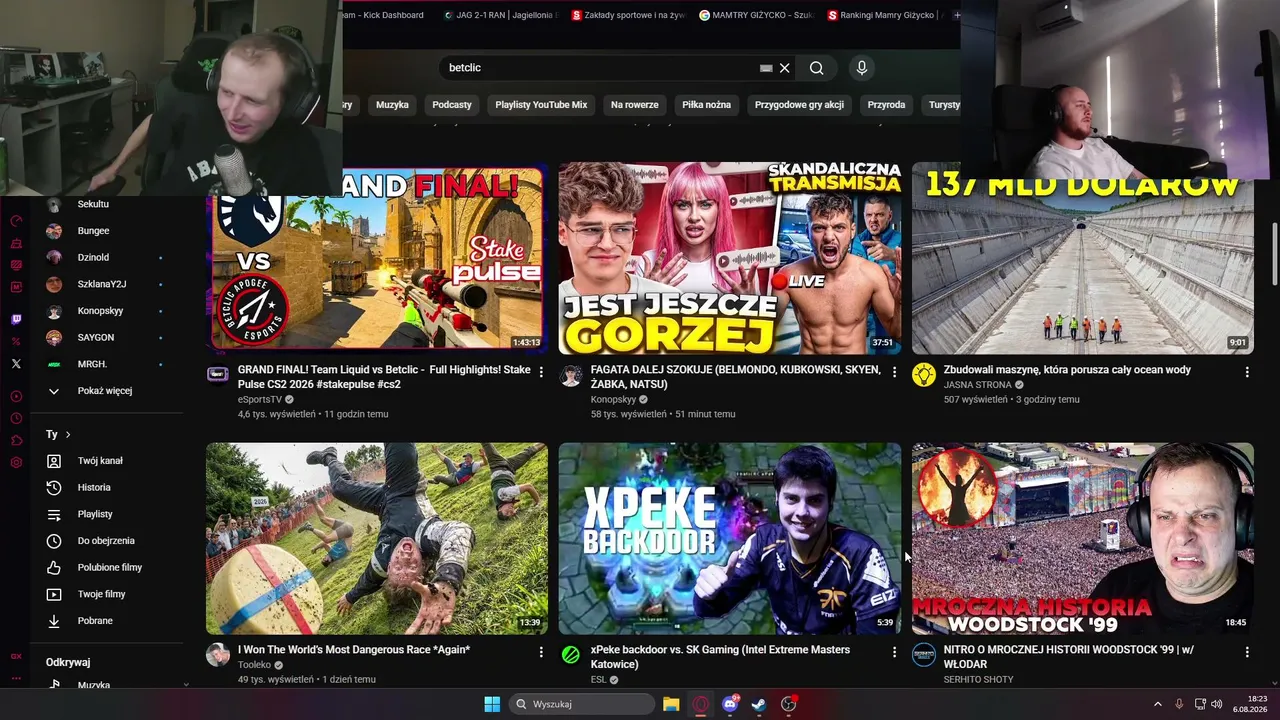Select the Przyroda filter chip

coord(886,105)
